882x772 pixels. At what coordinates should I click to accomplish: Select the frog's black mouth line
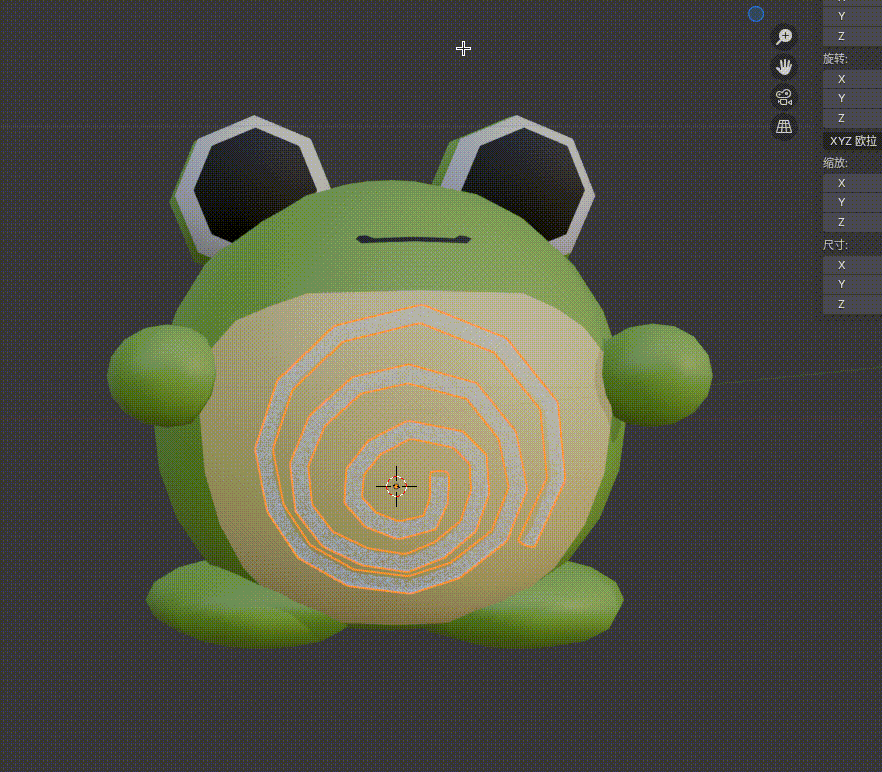[x=413, y=240]
